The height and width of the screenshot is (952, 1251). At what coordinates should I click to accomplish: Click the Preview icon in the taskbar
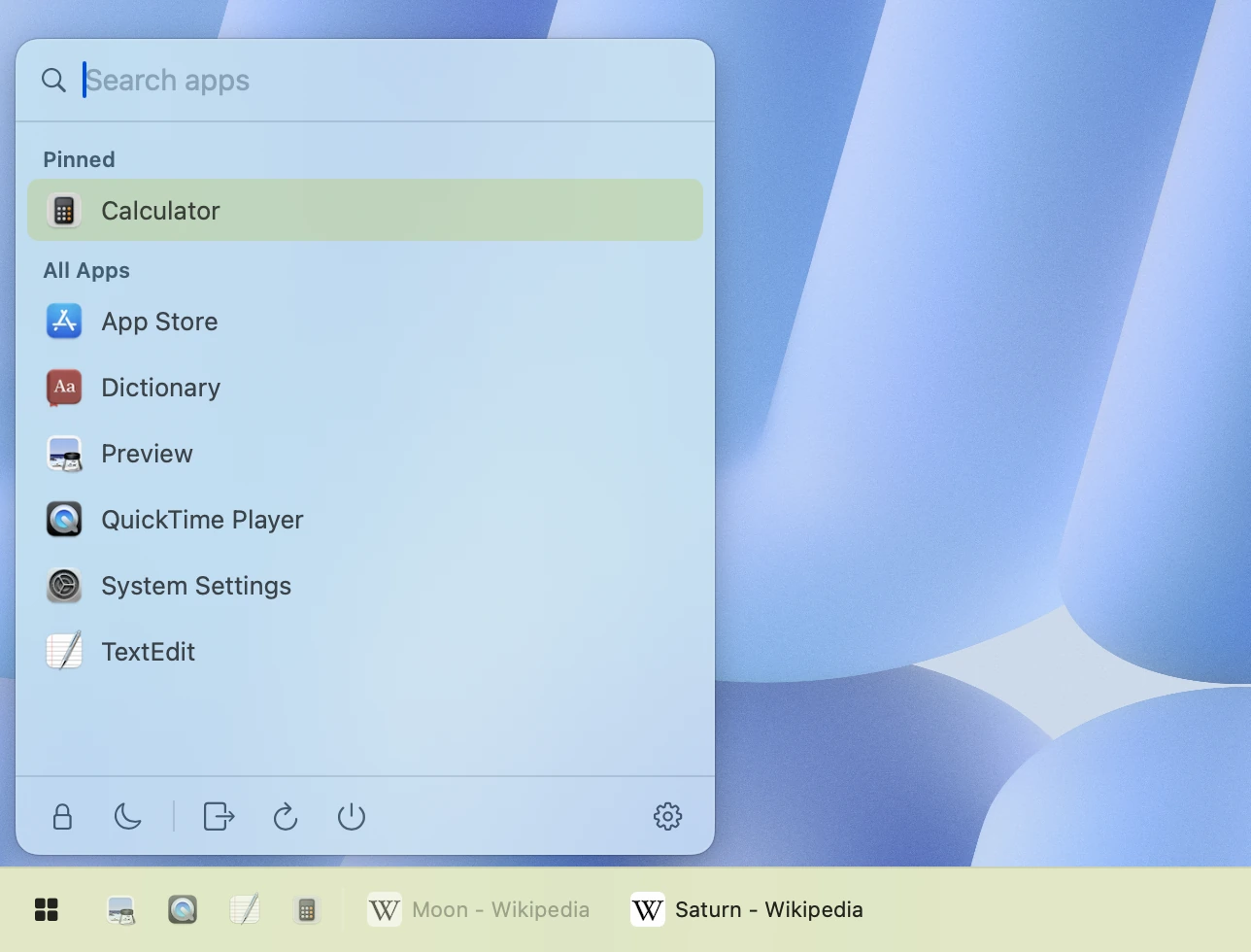[x=120, y=909]
